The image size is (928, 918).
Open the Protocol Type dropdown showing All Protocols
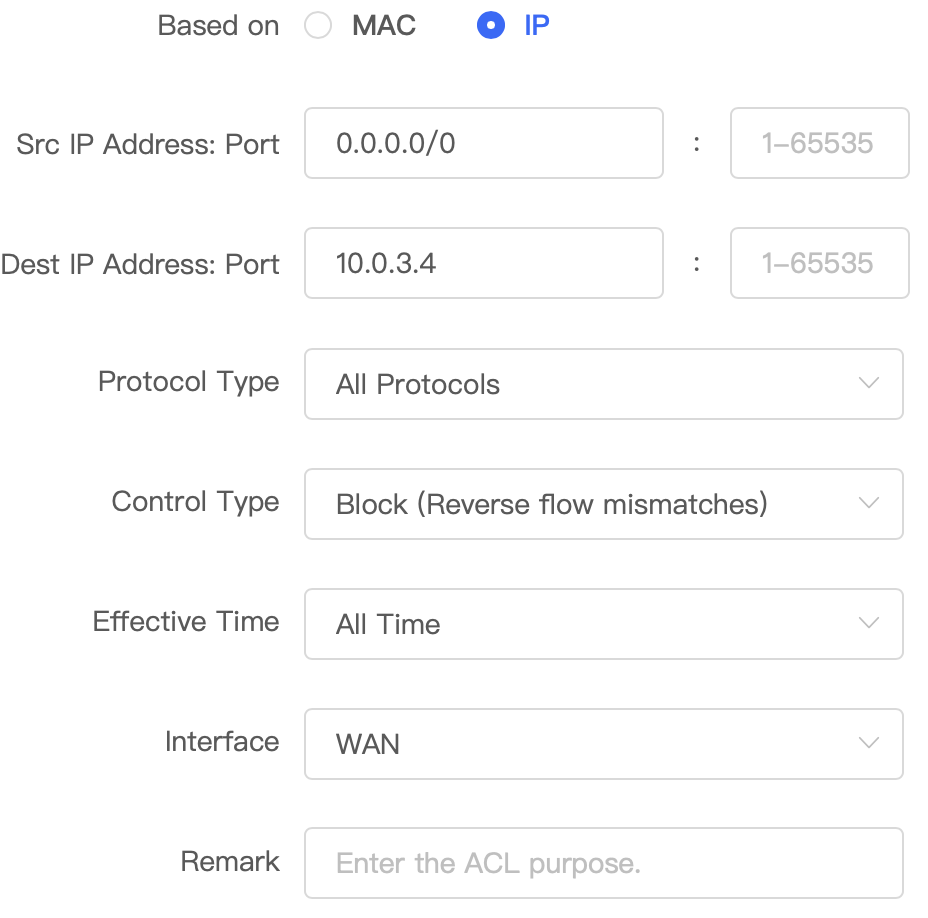pos(604,384)
